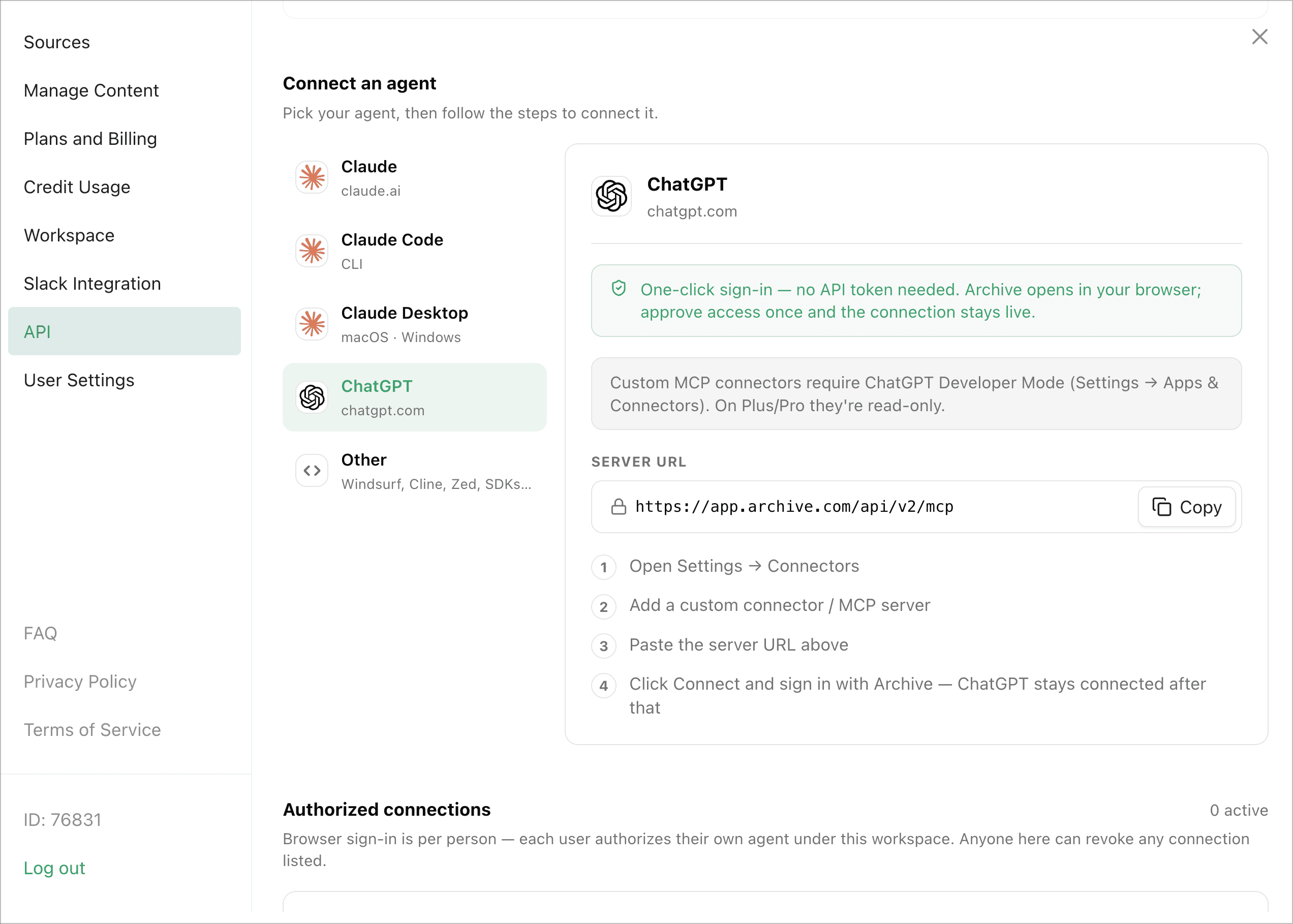Open User Settings
1293x924 pixels.
pyautogui.click(x=125, y=380)
